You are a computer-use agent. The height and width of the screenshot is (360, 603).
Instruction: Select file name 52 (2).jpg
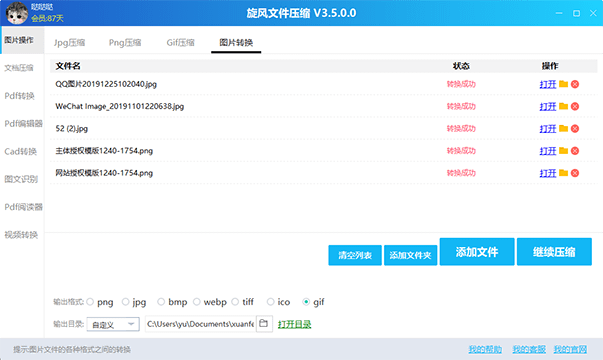click(x=72, y=128)
